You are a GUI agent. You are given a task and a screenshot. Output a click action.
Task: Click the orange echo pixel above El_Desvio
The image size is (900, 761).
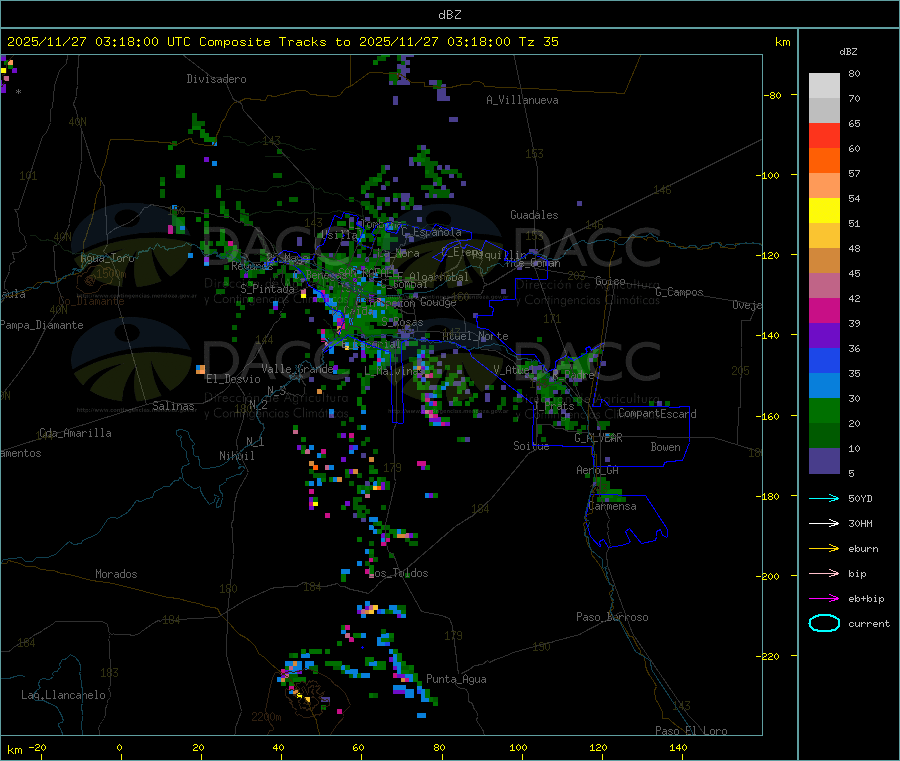tap(201, 369)
